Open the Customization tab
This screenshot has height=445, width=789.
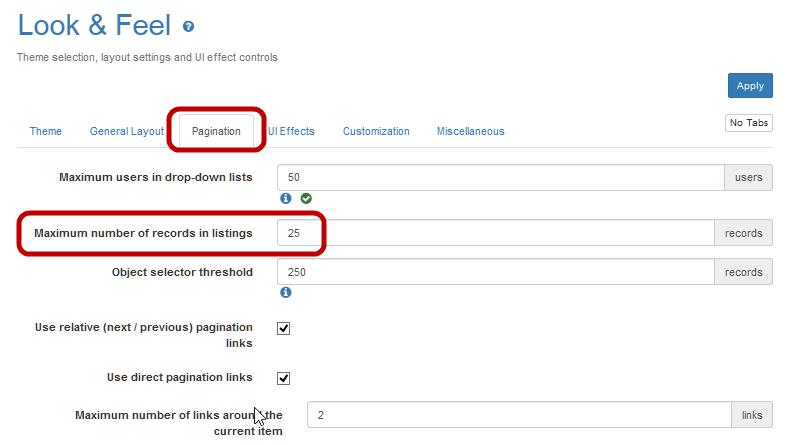click(x=376, y=131)
